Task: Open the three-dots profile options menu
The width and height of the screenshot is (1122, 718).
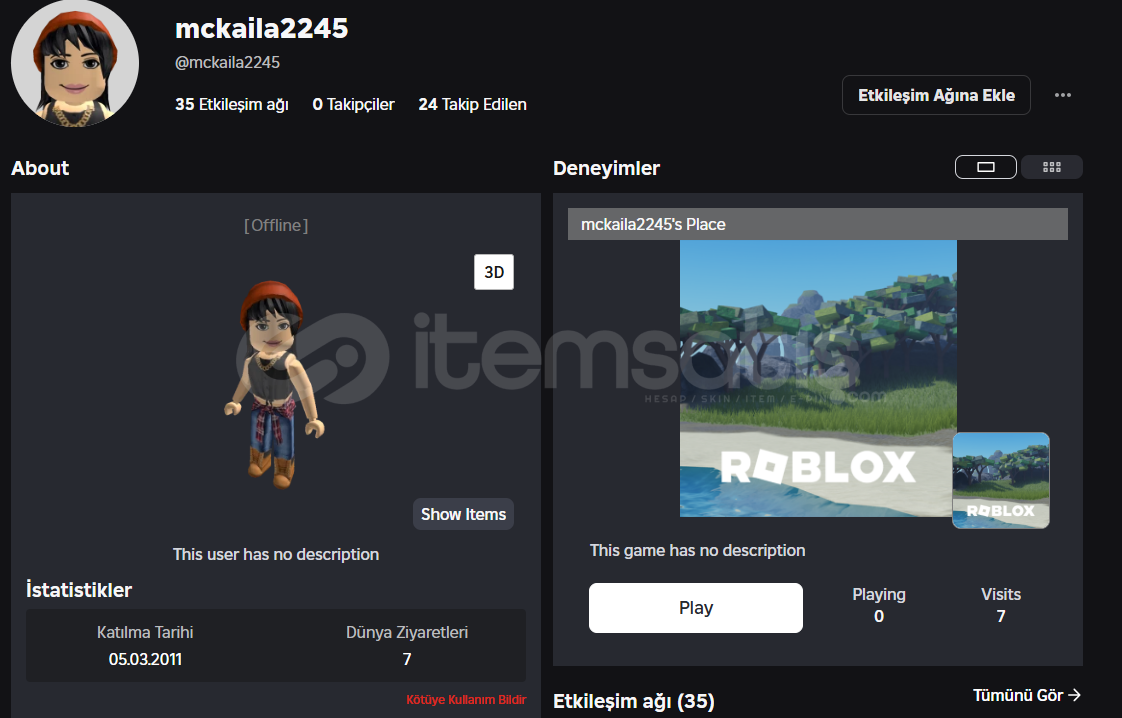Action: tap(1063, 95)
